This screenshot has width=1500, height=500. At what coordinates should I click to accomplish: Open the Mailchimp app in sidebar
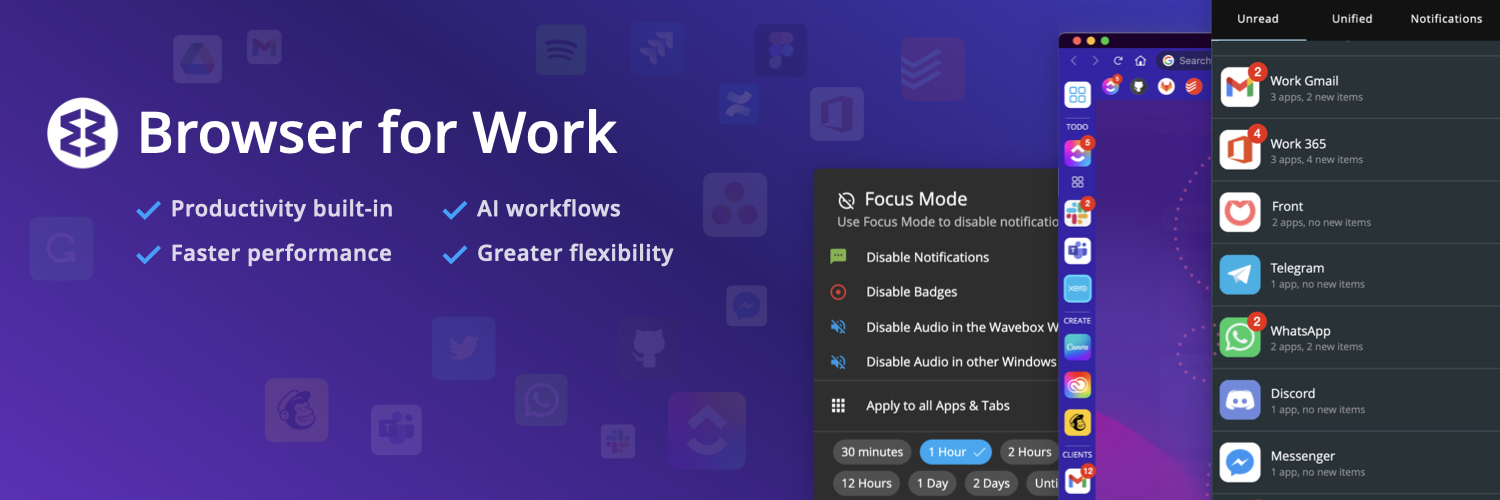point(1077,423)
